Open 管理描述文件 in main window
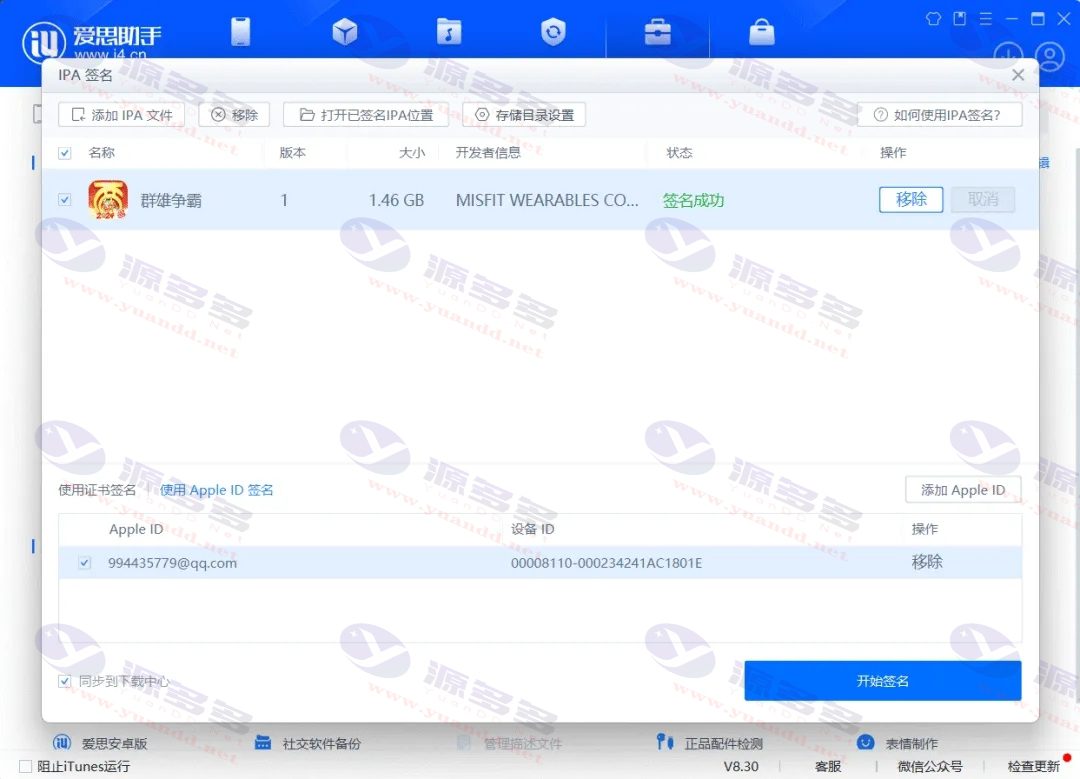 pyautogui.click(x=510, y=743)
